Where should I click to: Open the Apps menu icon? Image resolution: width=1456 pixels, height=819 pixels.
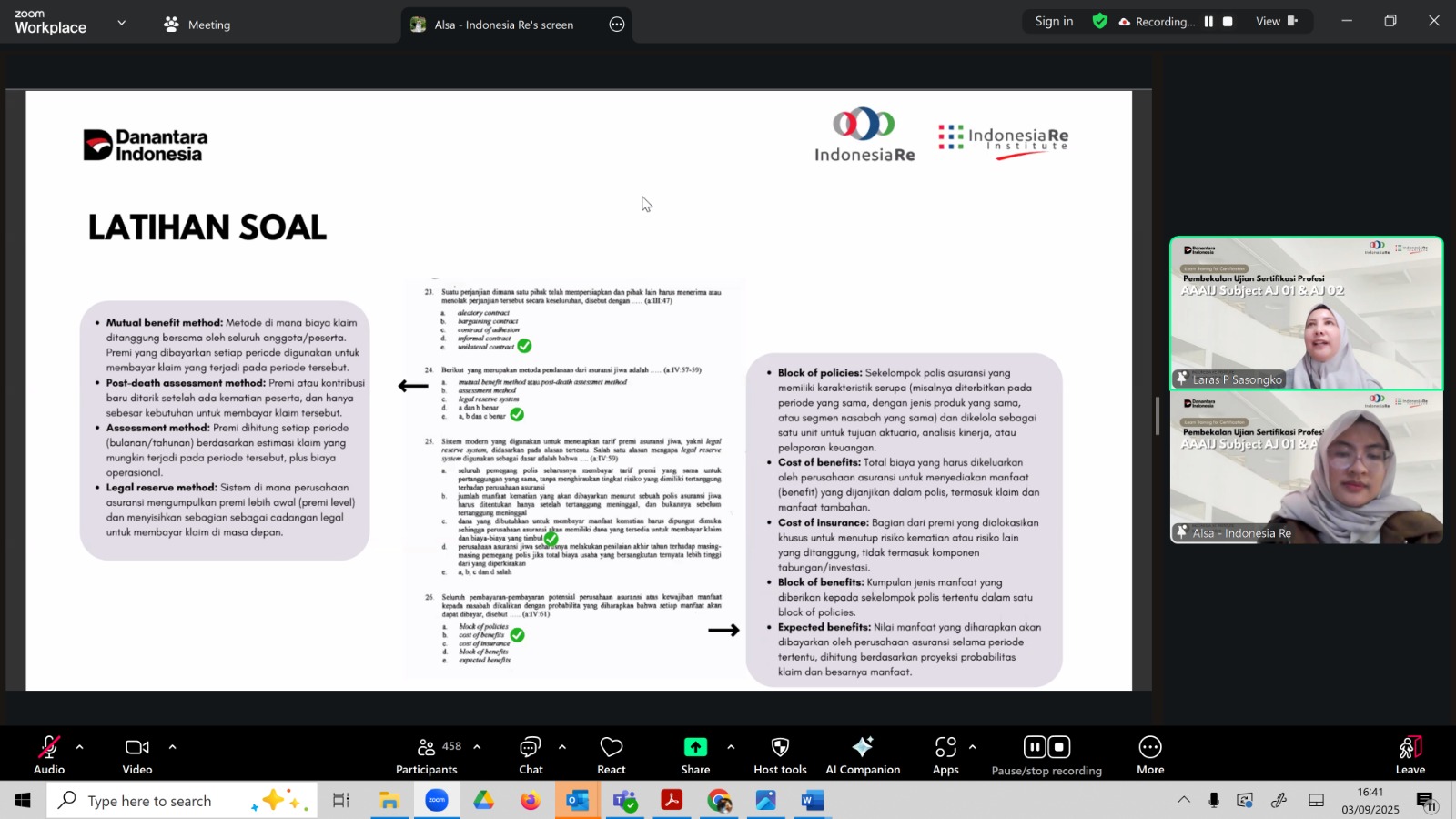coord(945,755)
